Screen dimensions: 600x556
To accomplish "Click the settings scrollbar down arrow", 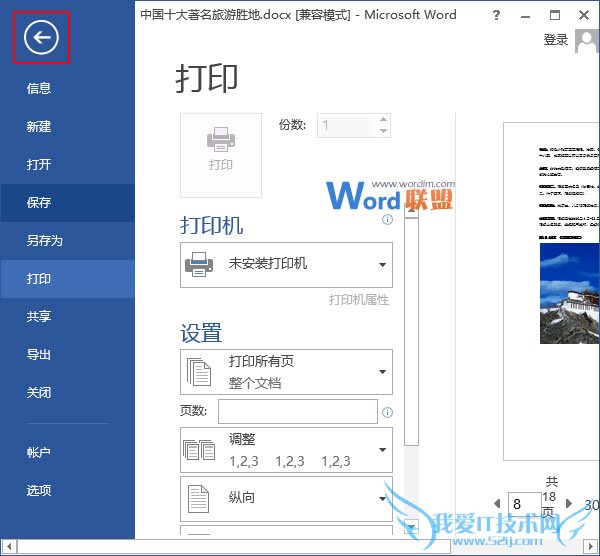I will coord(411,527).
